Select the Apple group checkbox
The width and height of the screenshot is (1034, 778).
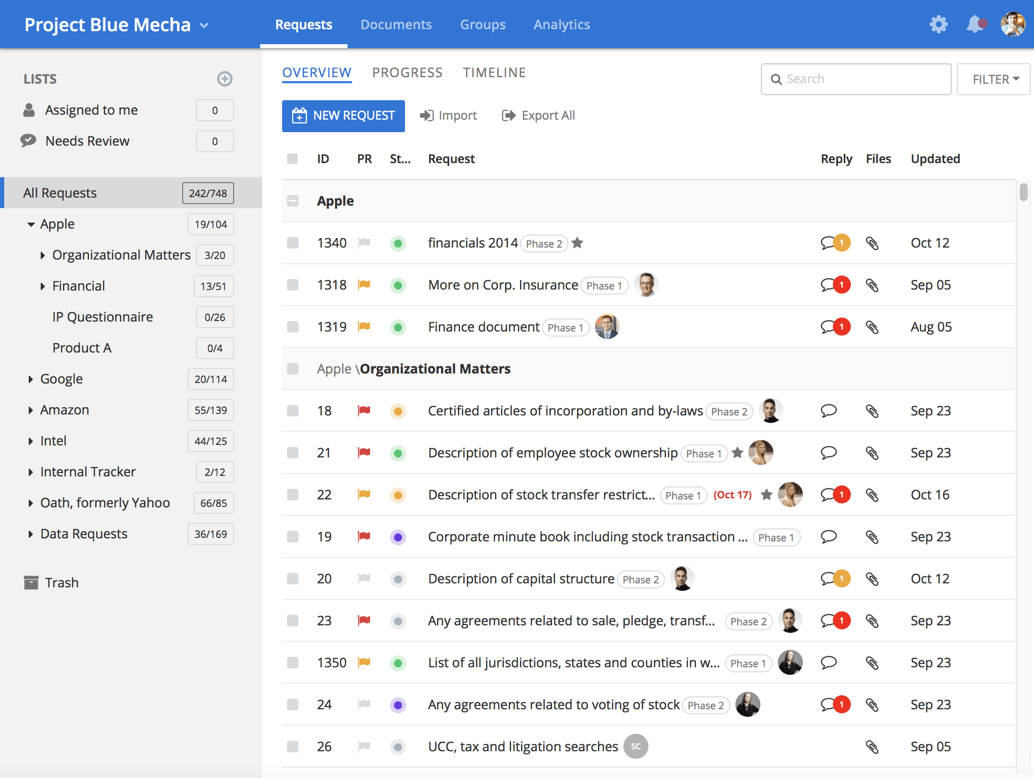tap(292, 200)
